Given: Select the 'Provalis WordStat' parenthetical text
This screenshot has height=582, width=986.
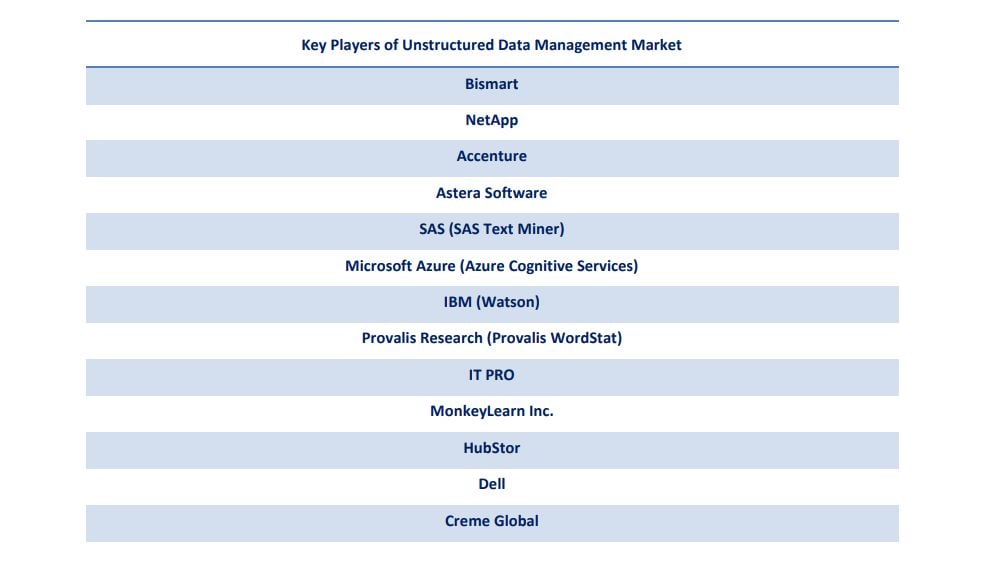Looking at the screenshot, I should pos(554,338).
